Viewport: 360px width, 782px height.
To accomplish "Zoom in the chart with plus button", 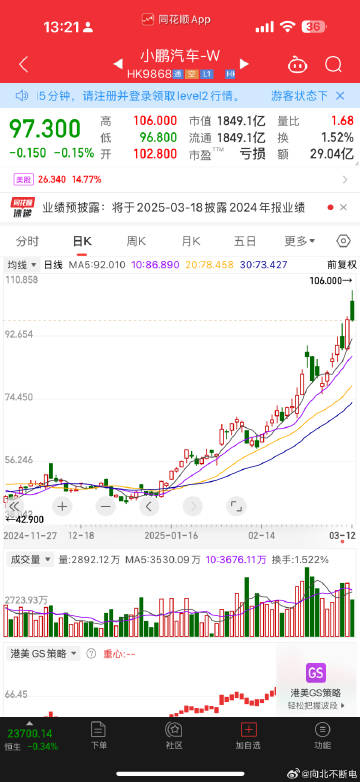I will (x=62, y=506).
